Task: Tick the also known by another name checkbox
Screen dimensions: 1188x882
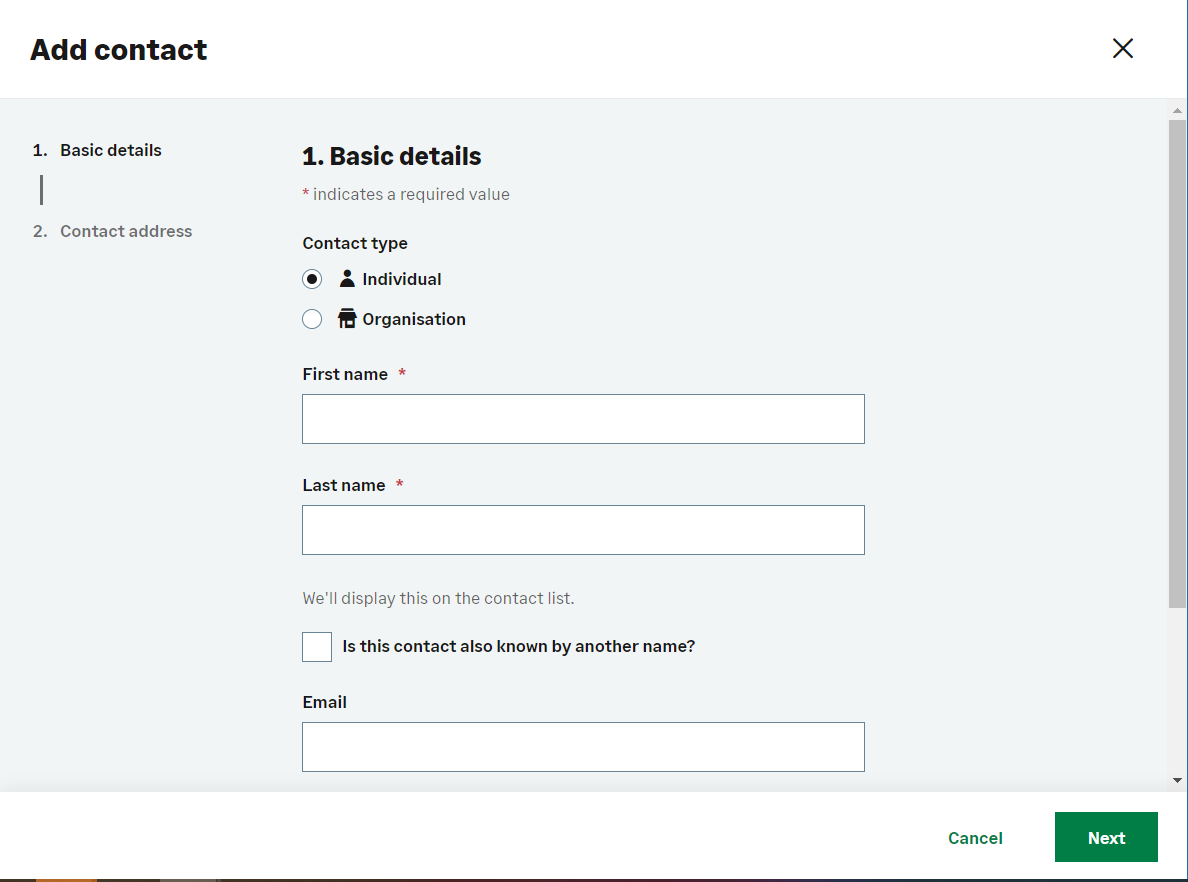Action: pyautogui.click(x=317, y=647)
